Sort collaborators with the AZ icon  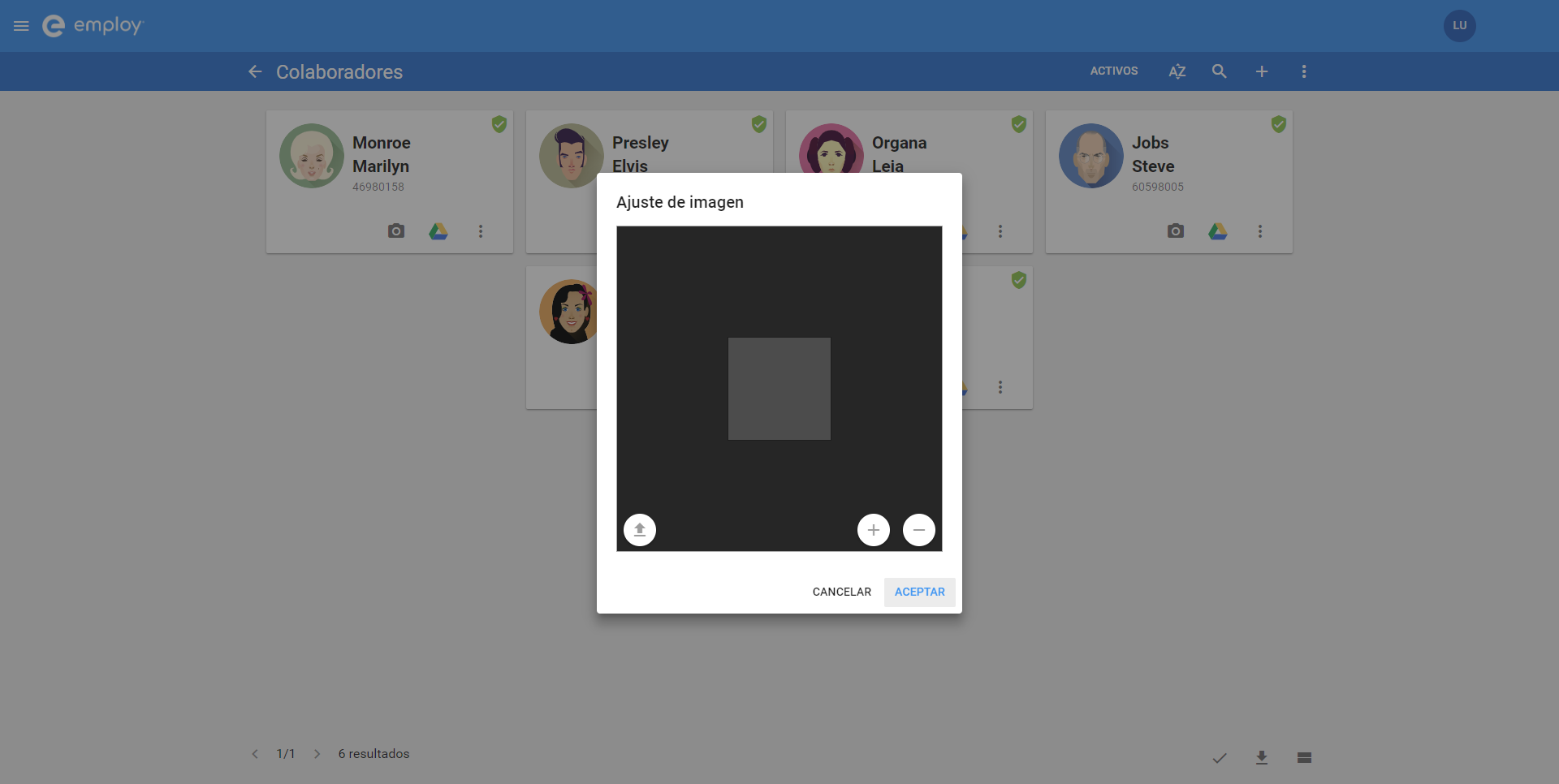click(x=1177, y=71)
